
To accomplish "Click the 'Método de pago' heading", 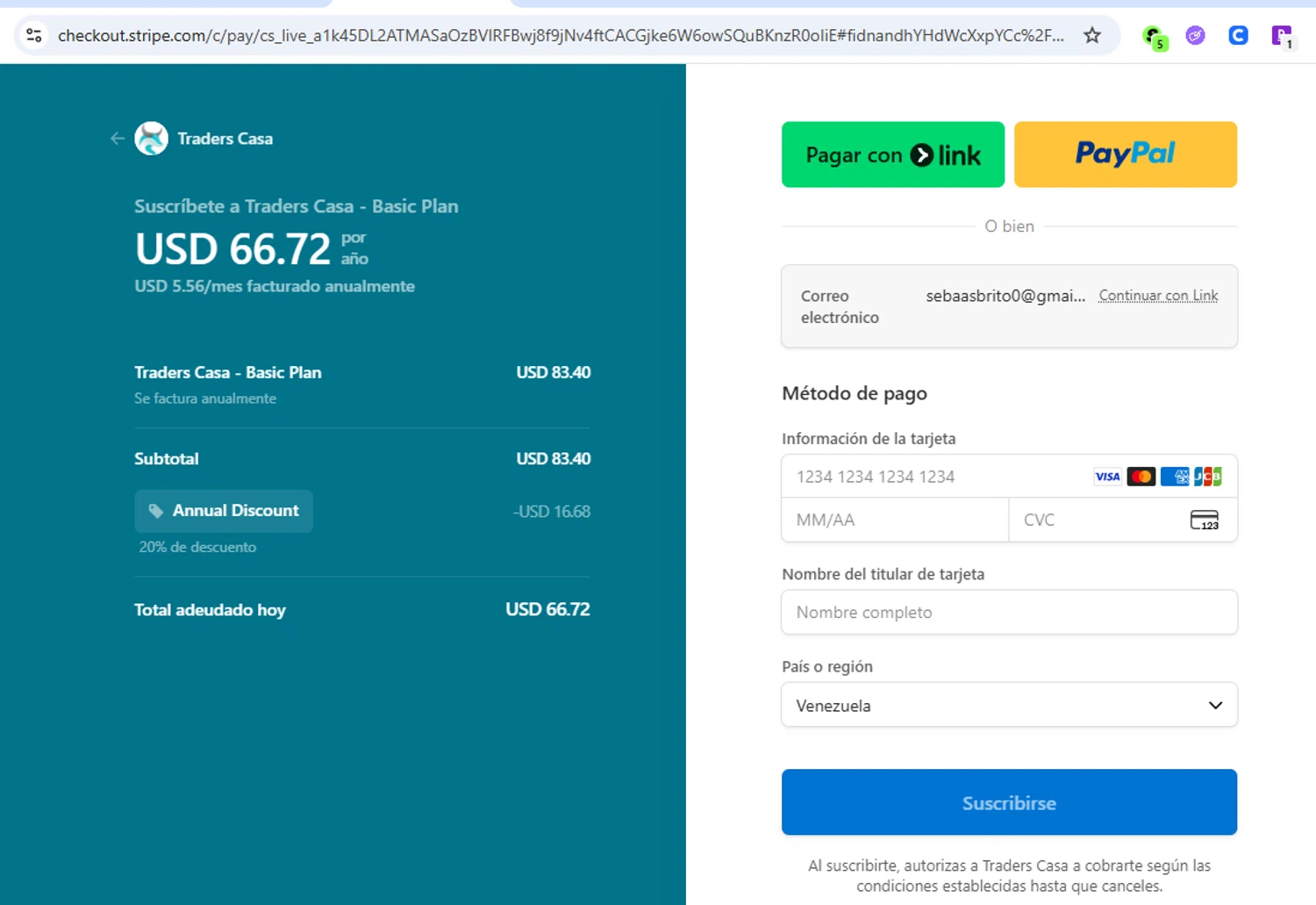I will (x=855, y=393).
